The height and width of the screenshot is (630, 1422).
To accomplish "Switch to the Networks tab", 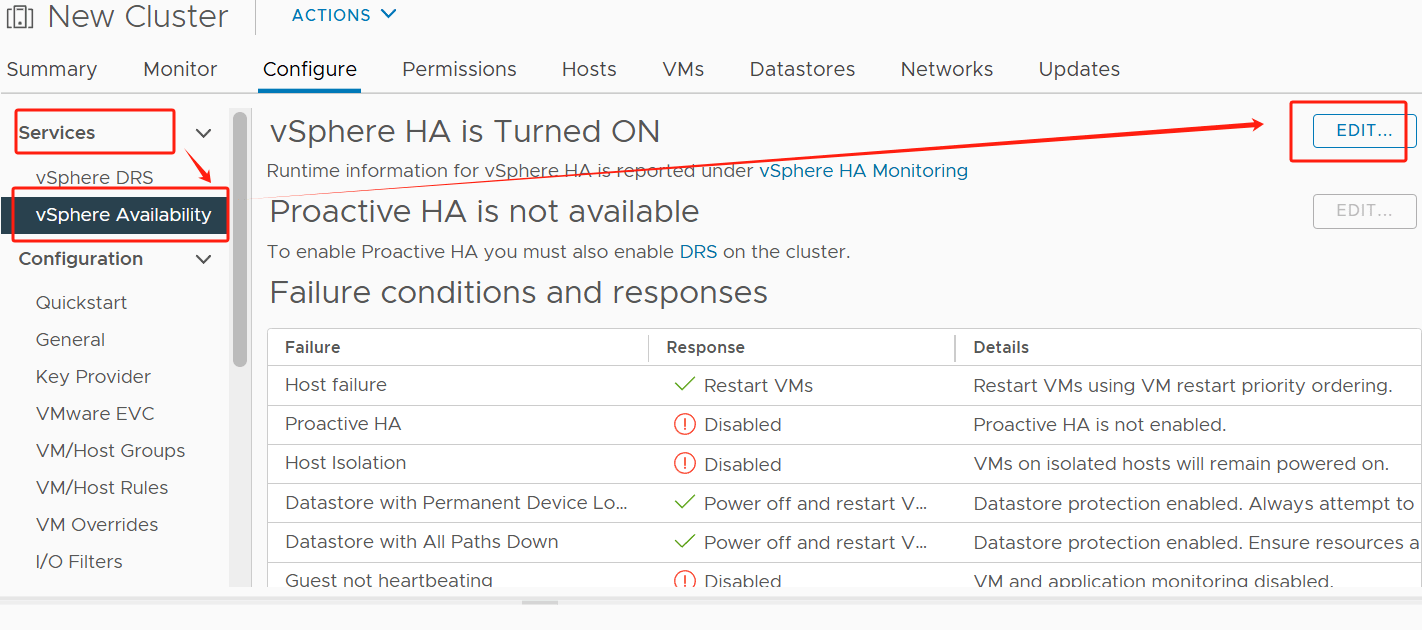I will click(947, 69).
